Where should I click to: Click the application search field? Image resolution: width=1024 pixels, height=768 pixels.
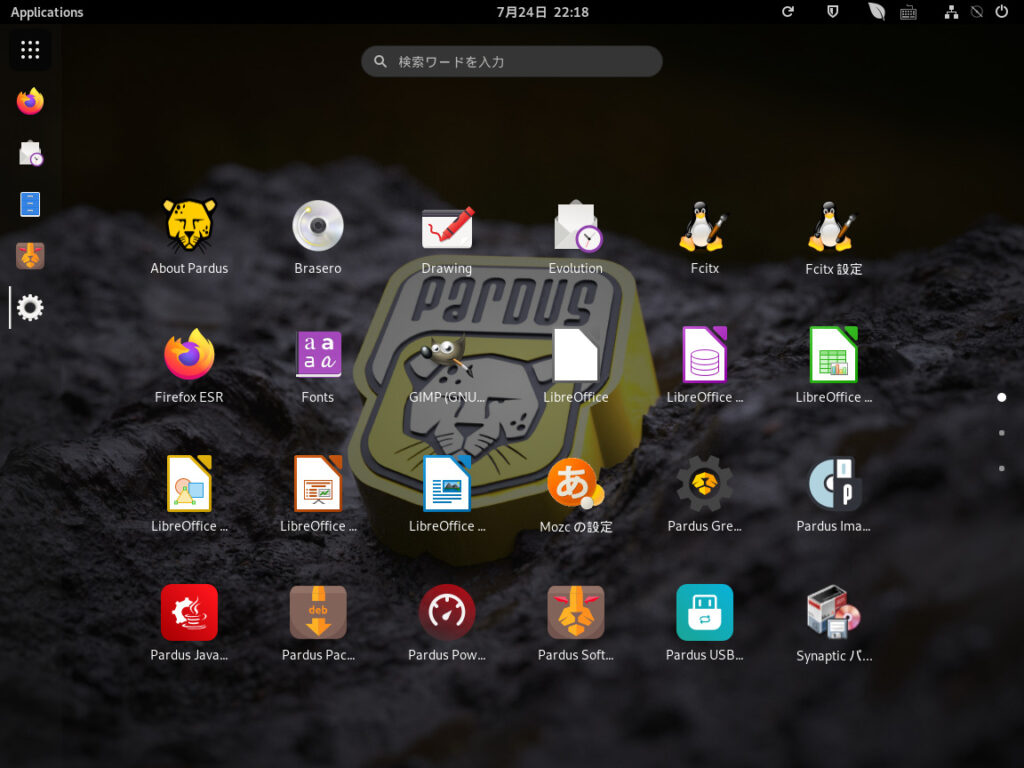click(512, 62)
